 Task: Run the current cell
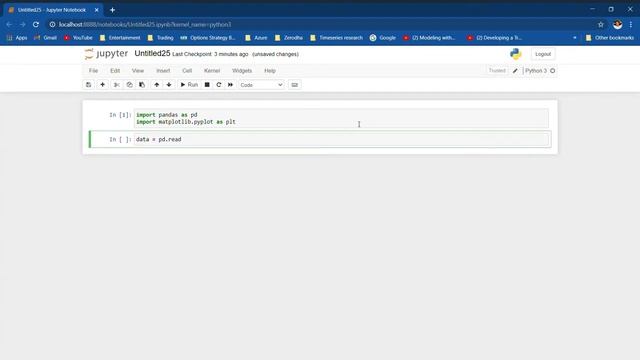(x=189, y=85)
